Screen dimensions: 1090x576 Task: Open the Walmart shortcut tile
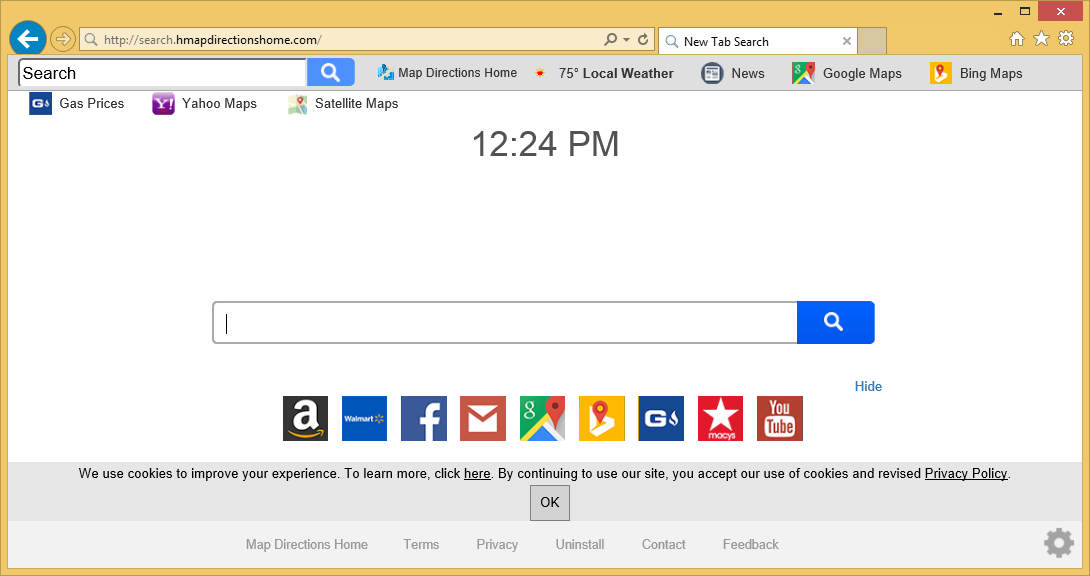pyautogui.click(x=364, y=418)
